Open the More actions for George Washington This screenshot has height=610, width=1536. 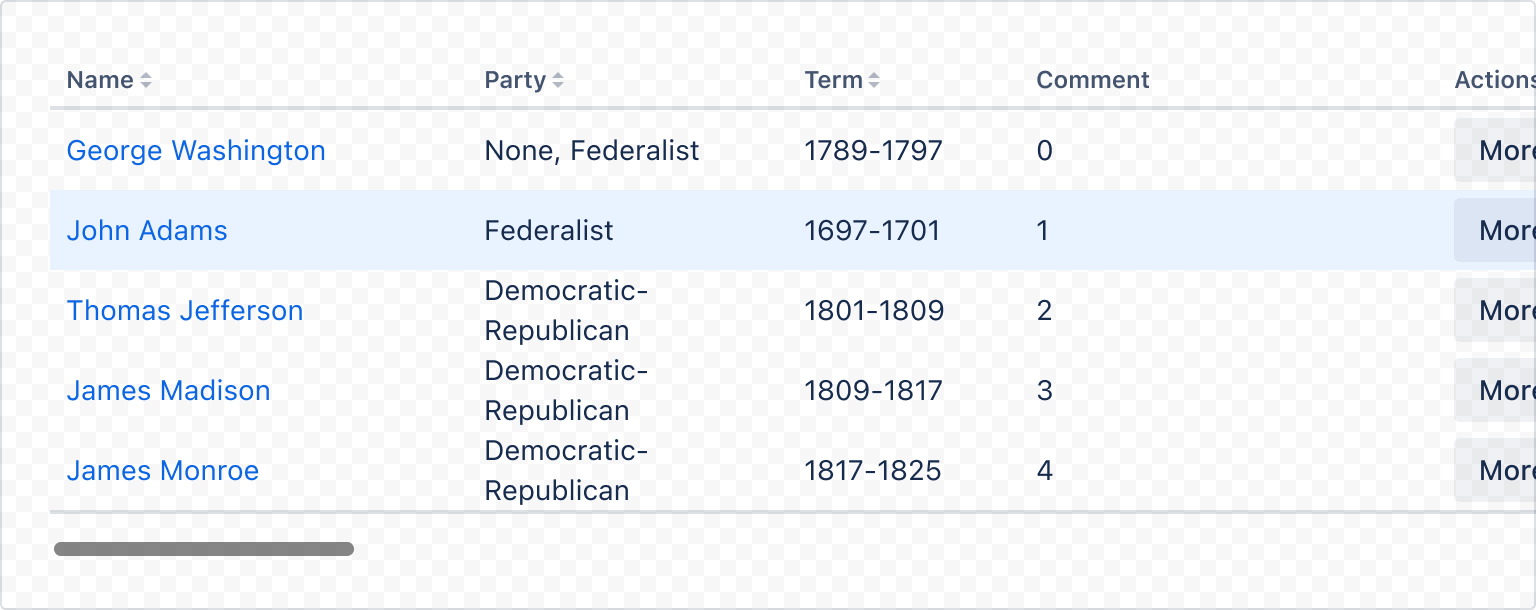pyautogui.click(x=1500, y=150)
